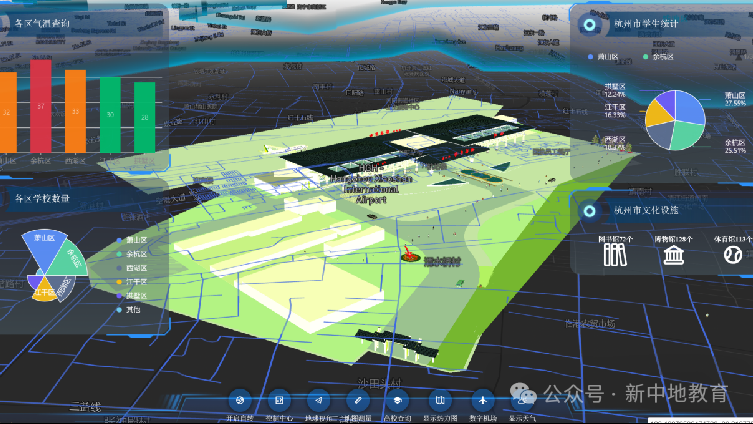Click the green temperature bar labeled 30
This screenshot has width=753, height=424.
[x=110, y=115]
